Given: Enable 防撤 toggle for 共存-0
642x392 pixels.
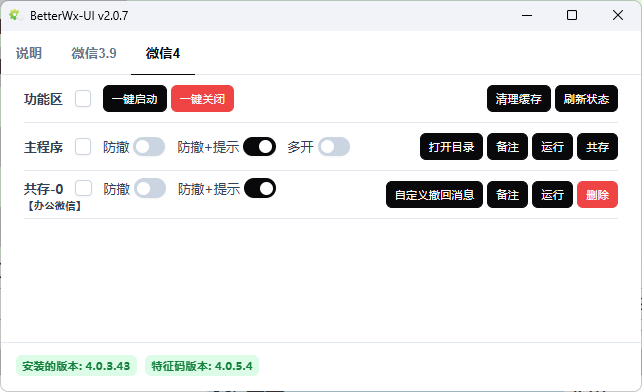Looking at the screenshot, I should point(150,188).
